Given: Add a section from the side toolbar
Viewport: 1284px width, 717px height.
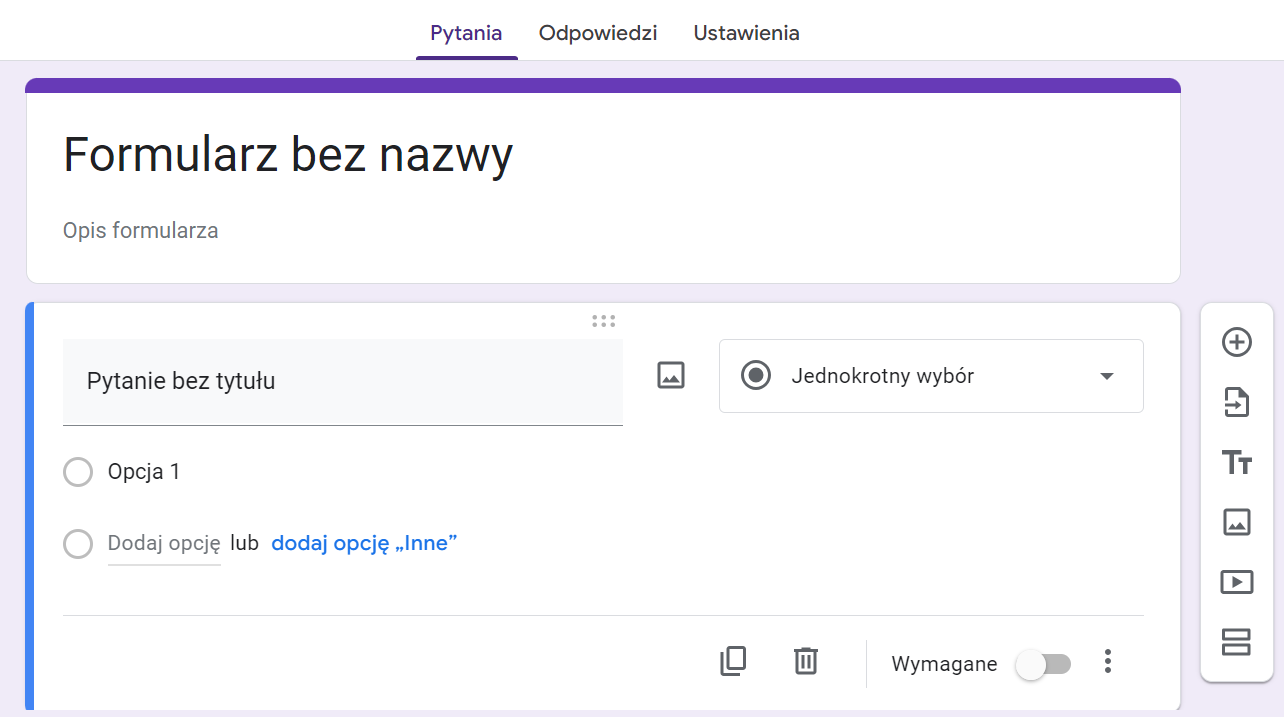Looking at the screenshot, I should click(x=1237, y=641).
